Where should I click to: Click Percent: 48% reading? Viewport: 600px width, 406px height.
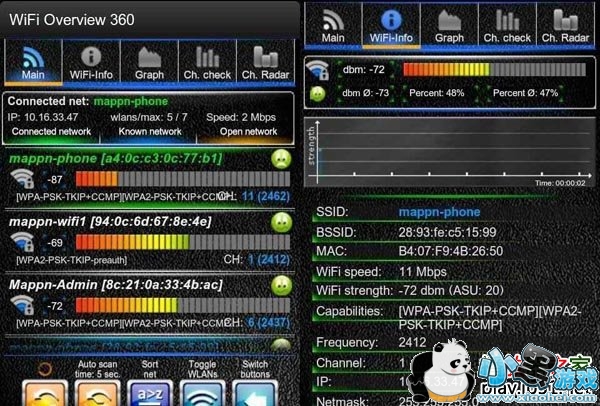point(437,93)
